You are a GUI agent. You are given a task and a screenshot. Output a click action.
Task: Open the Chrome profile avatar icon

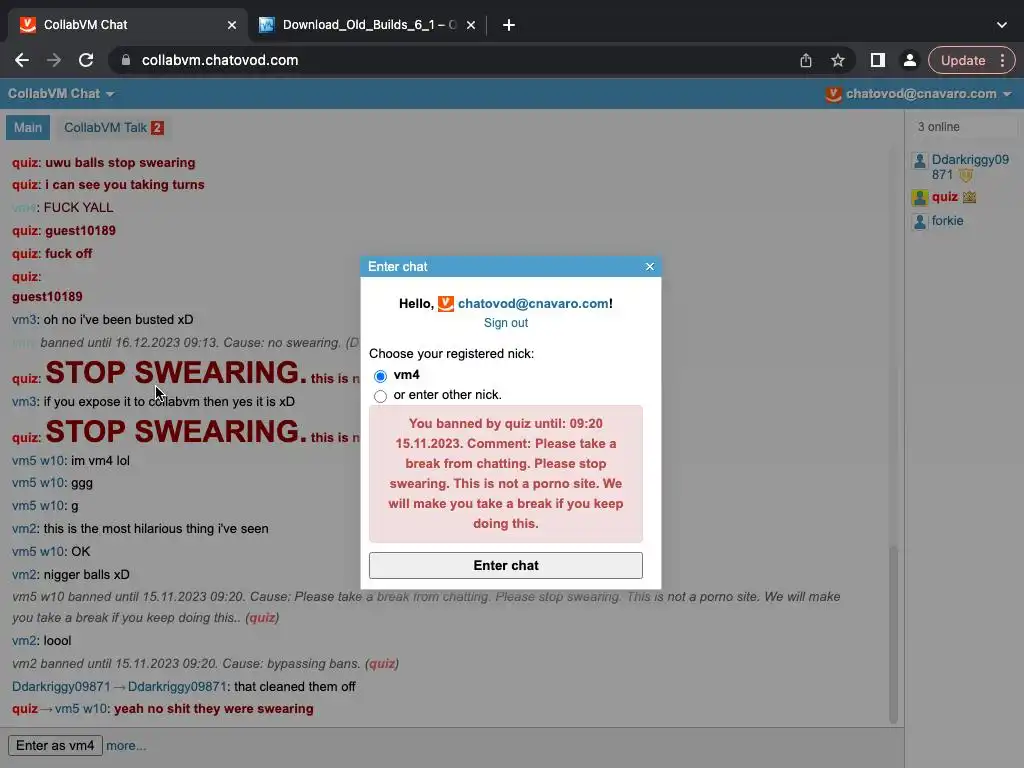coord(909,60)
